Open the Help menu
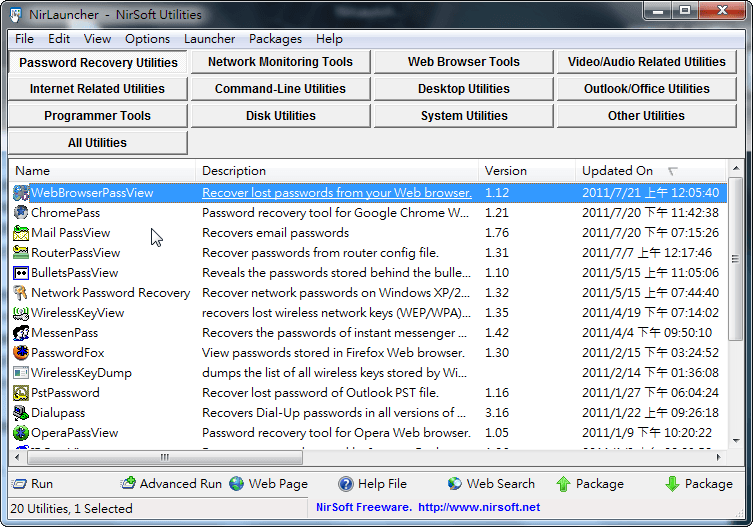The height and width of the screenshot is (527, 753). click(x=329, y=39)
